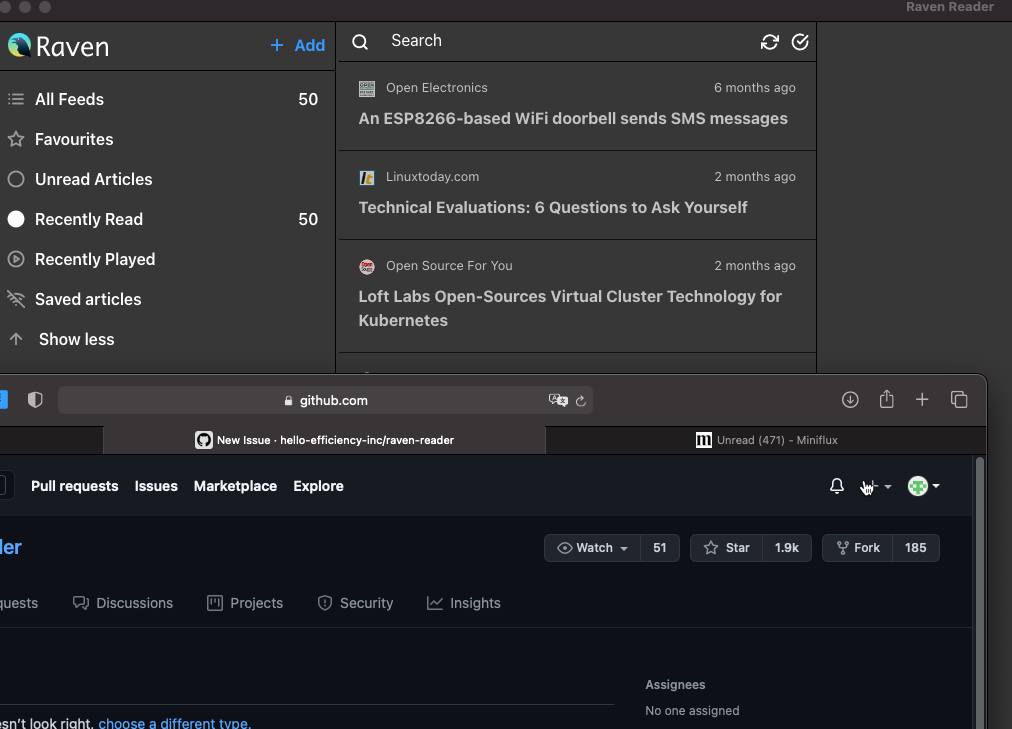Open Projects repository tab
Image resolution: width=1012 pixels, height=729 pixels.
point(245,603)
